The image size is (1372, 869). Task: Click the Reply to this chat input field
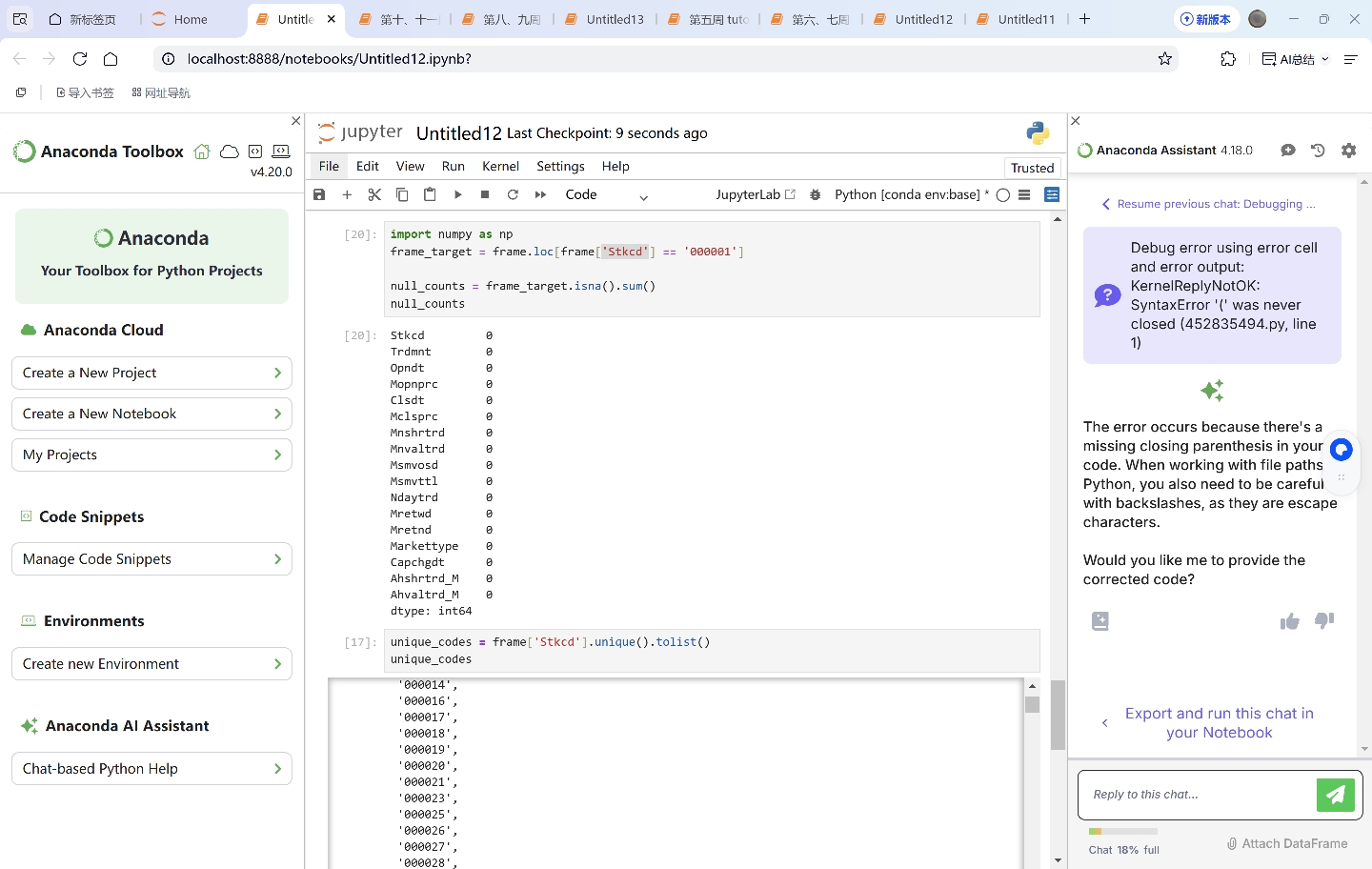(x=1196, y=795)
